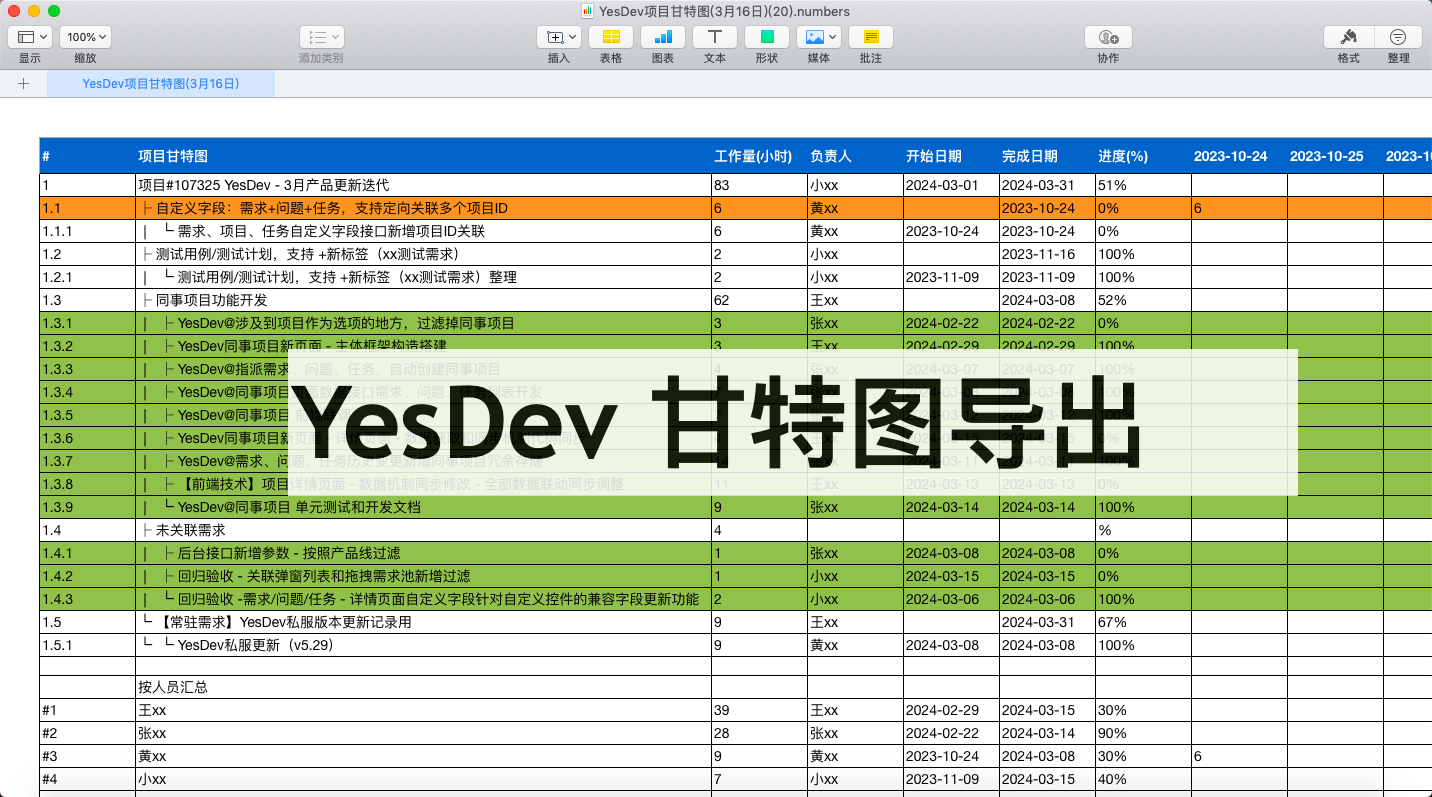Screen dimensions: 1432x797
Task: Click the value 6 under 2023-10-24 in row 1.1
Action: point(1239,208)
